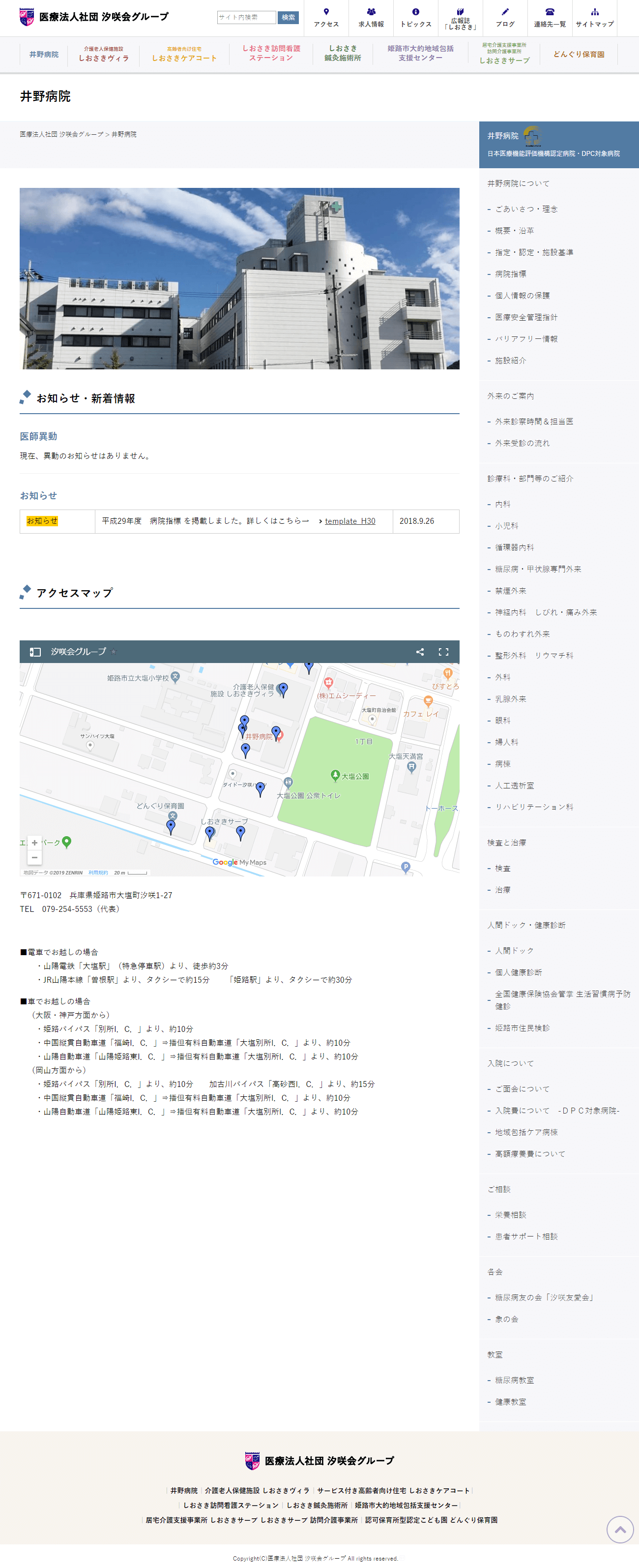
Task: Open 地域包括ケア病棟 link
Action: [x=526, y=1132]
